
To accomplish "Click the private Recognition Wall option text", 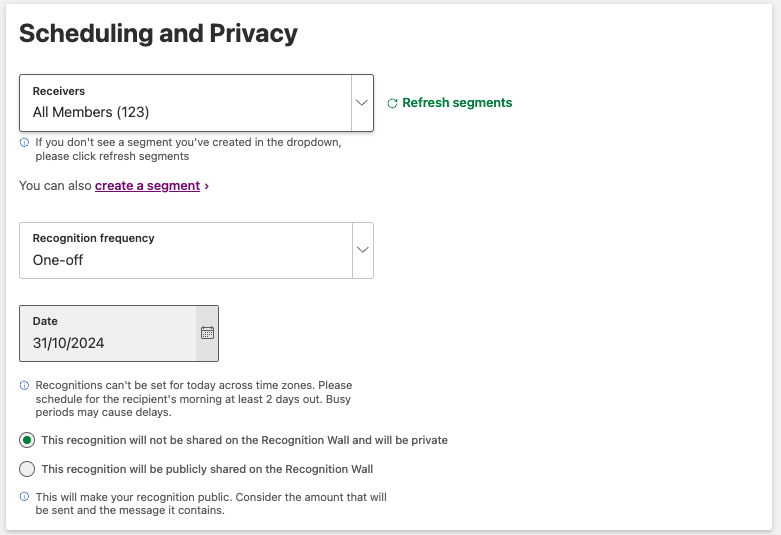I will tap(244, 440).
